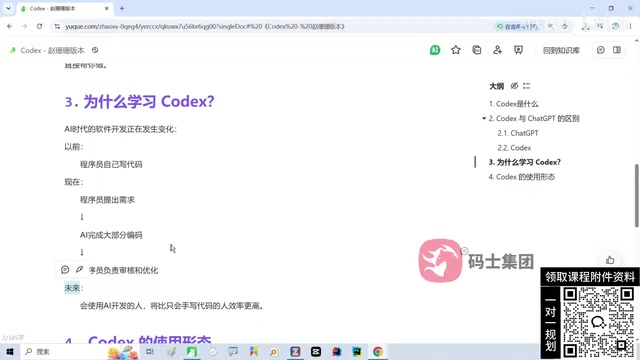Open the browser downloads icon

(x=586, y=26)
